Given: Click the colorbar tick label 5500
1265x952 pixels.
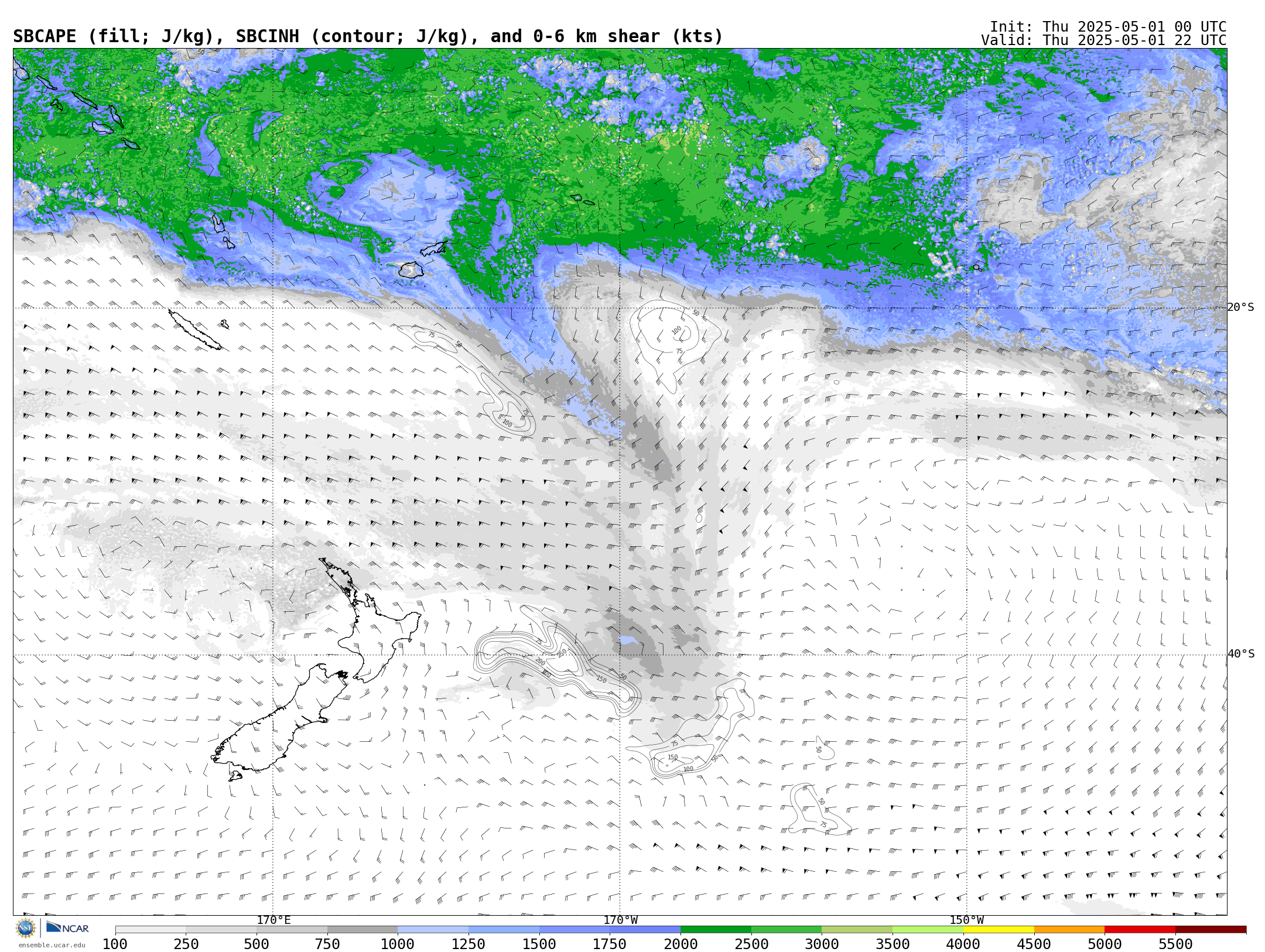Looking at the screenshot, I should click(x=1175, y=944).
